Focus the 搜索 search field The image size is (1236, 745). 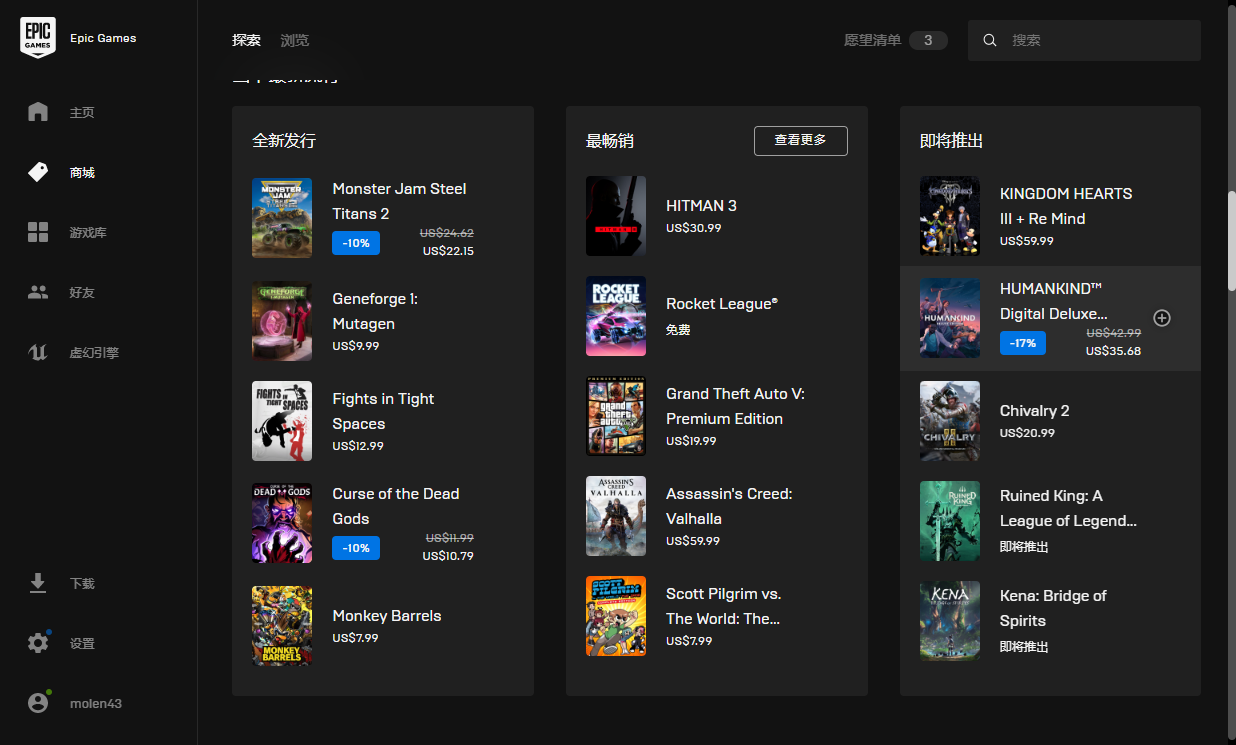[x=1084, y=40]
